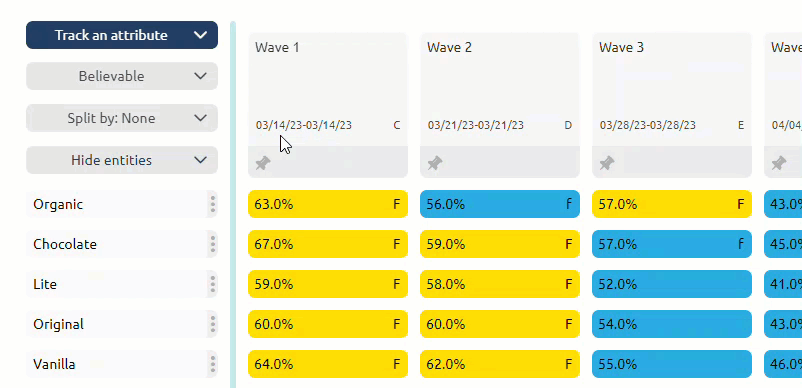The height and width of the screenshot is (388, 802).
Task: Pin the Wave 1 column
Action: tap(263, 163)
